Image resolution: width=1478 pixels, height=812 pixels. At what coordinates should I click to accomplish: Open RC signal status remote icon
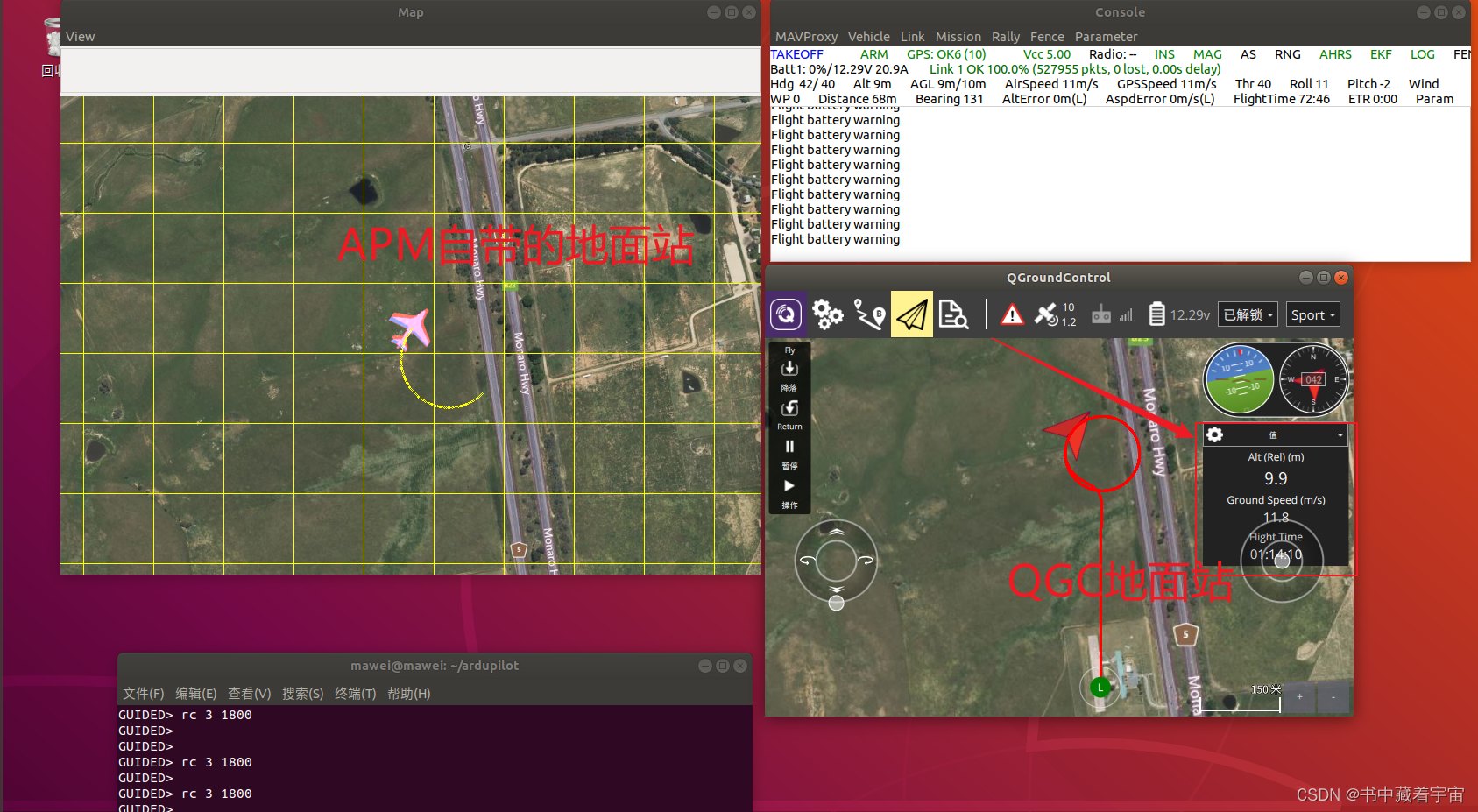pyautogui.click(x=1101, y=314)
